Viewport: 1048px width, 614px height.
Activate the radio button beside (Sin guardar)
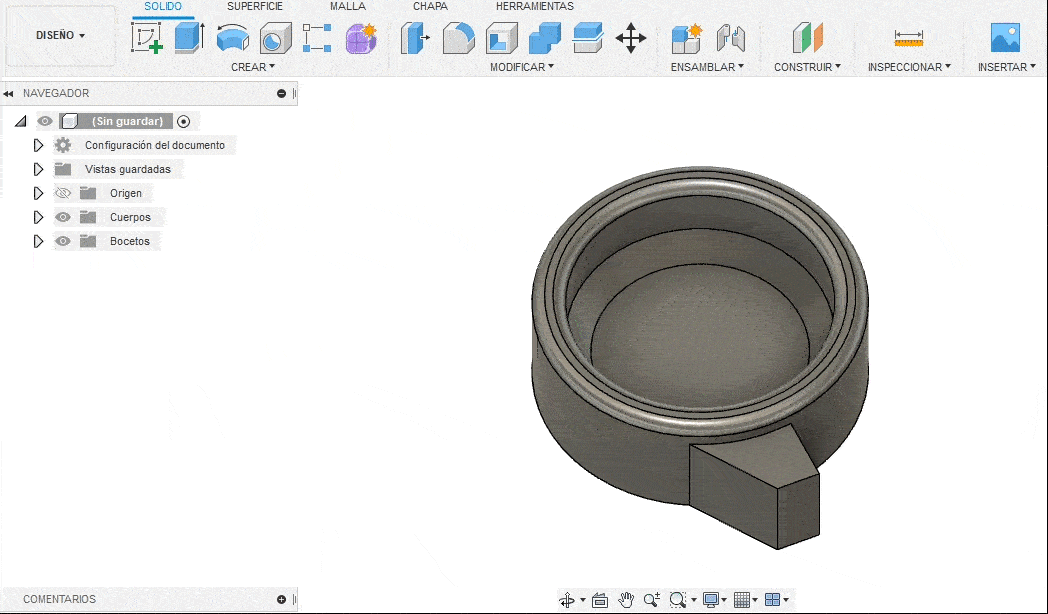pos(183,121)
